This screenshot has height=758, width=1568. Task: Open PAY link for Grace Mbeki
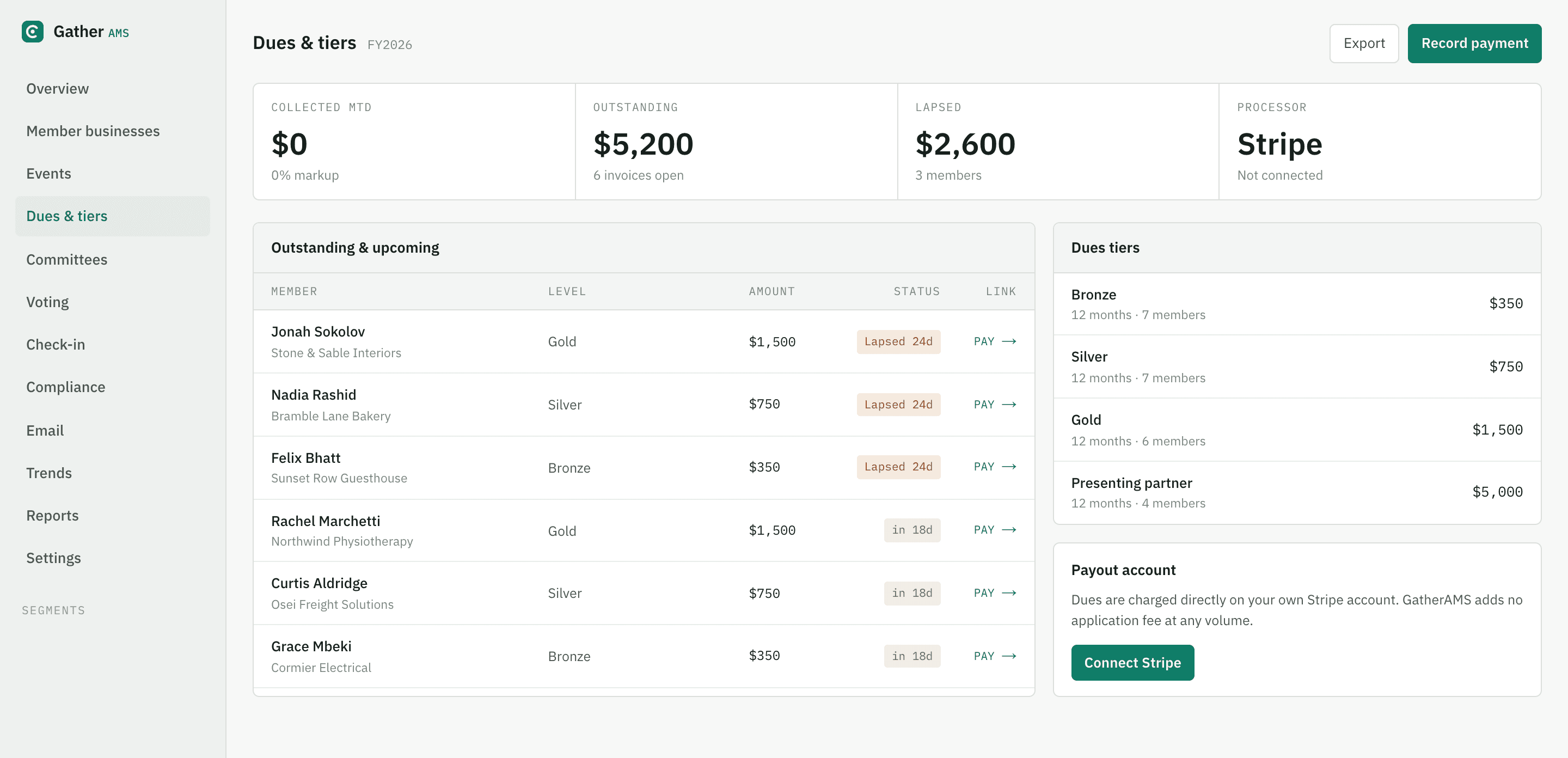tap(995, 656)
